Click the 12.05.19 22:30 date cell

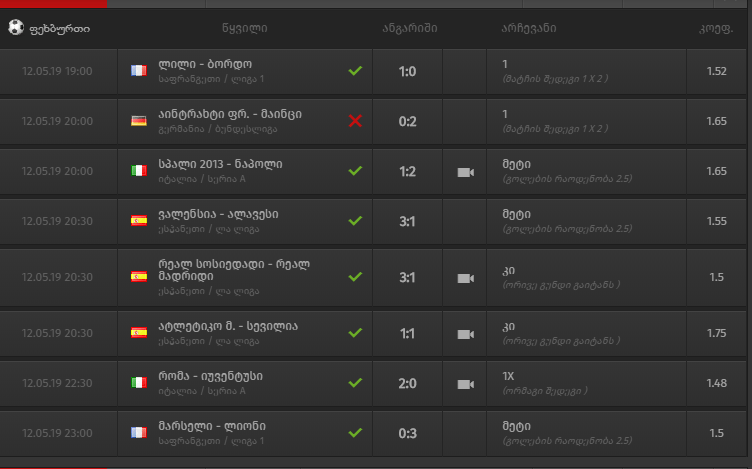(57, 383)
